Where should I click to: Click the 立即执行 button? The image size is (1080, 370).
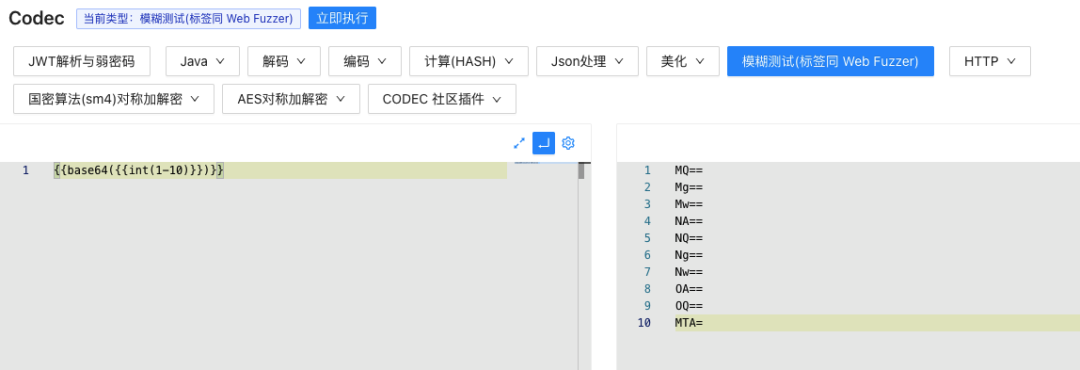click(x=342, y=18)
